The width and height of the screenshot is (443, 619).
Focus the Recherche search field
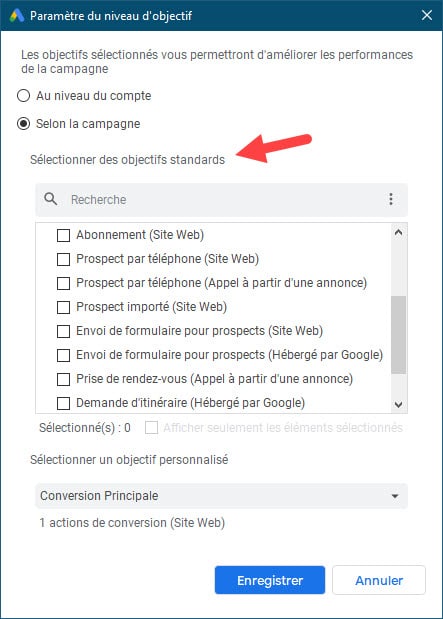click(x=222, y=199)
